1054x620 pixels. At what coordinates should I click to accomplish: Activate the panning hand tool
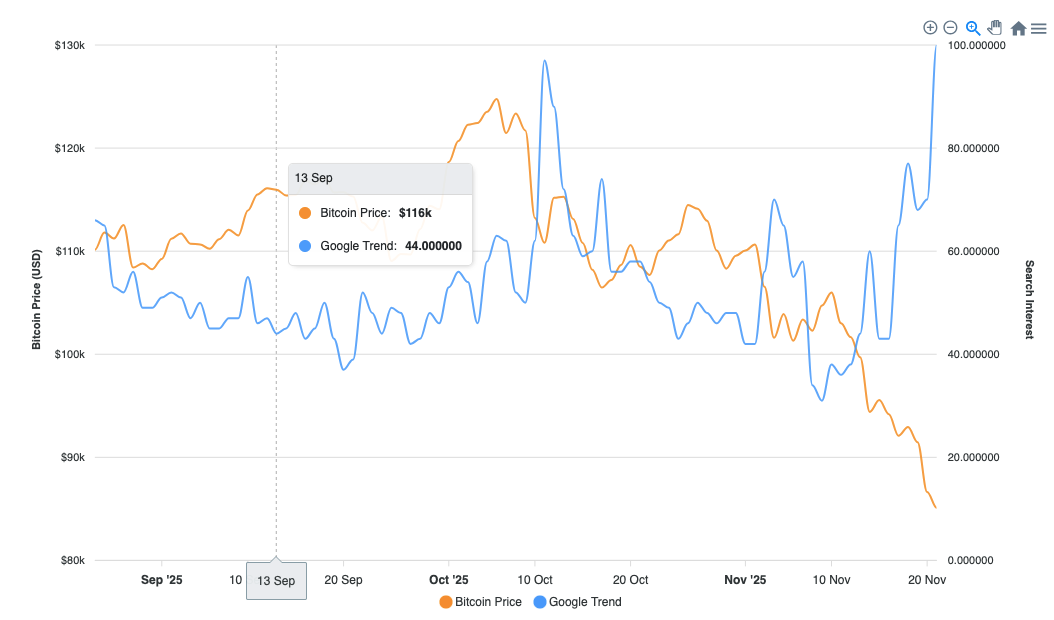[994, 27]
